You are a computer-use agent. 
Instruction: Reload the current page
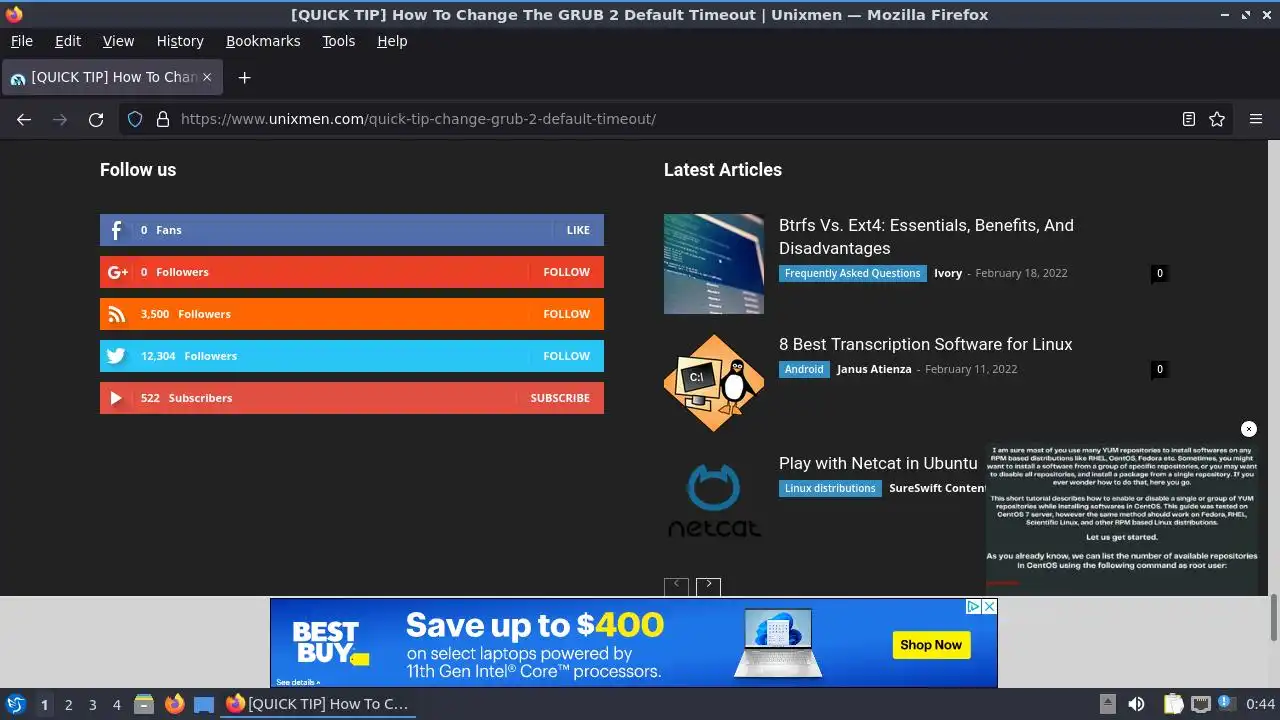coord(96,119)
